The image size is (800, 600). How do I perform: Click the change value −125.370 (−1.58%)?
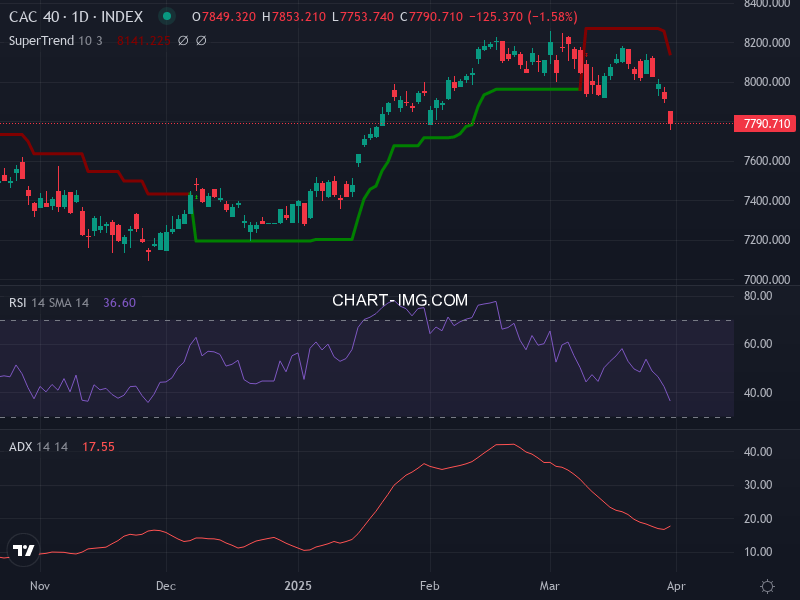tap(523, 17)
